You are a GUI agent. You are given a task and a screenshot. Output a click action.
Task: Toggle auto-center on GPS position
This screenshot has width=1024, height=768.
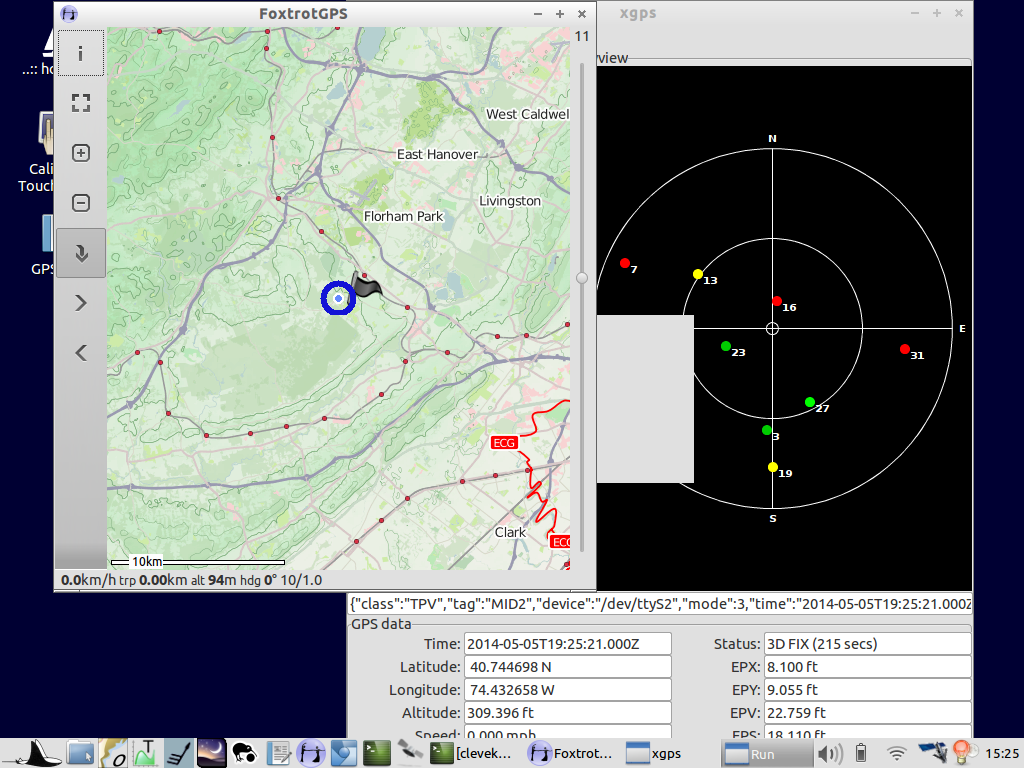80,253
